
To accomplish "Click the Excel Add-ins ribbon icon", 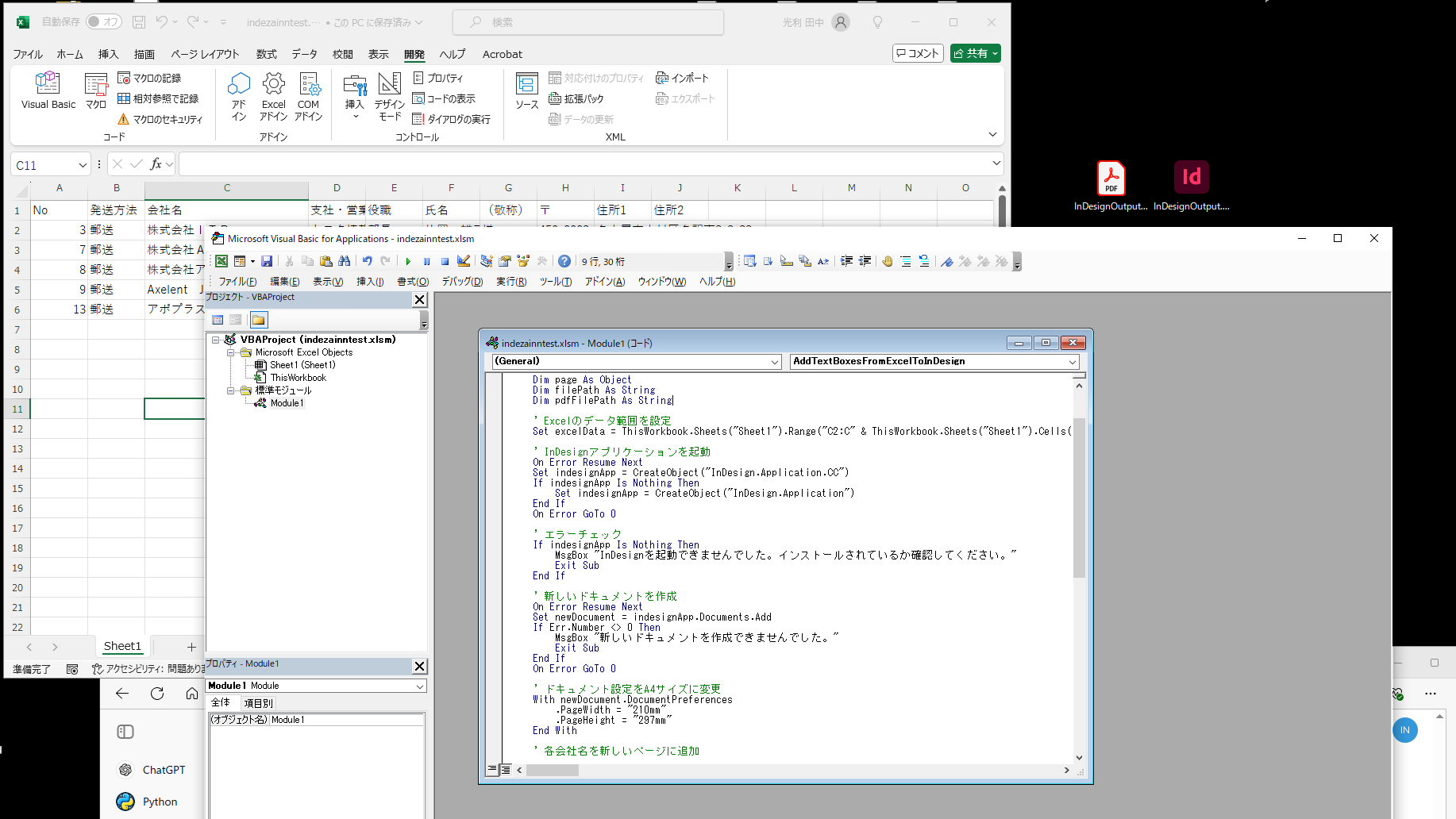I will 273,97.
